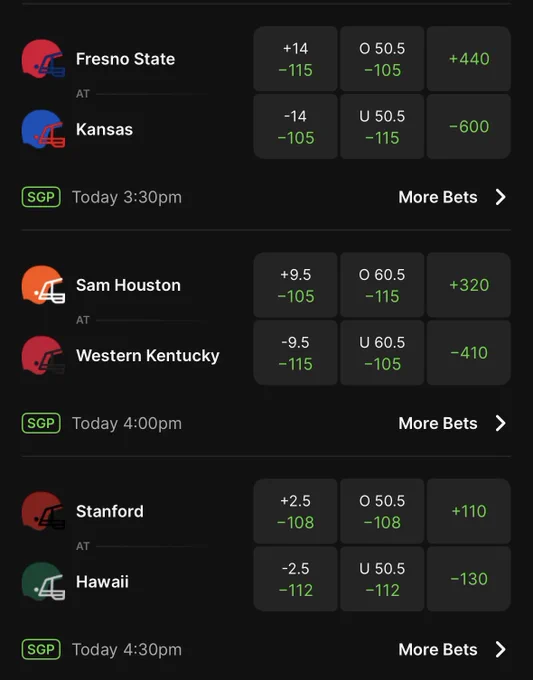The height and width of the screenshot is (680, 533).
Task: Click the Western Kentucky helmet icon
Action: pos(43,355)
